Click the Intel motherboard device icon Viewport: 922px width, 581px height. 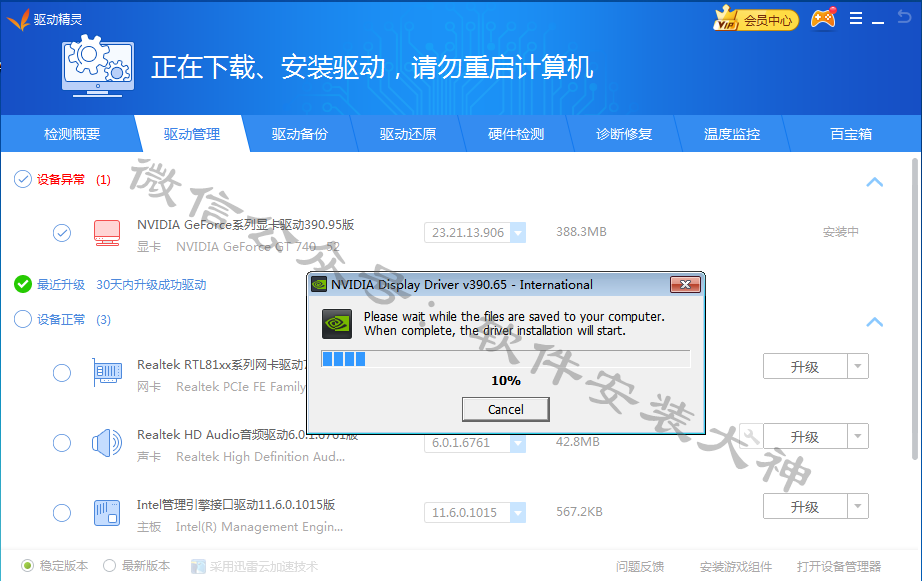pyautogui.click(x=107, y=512)
